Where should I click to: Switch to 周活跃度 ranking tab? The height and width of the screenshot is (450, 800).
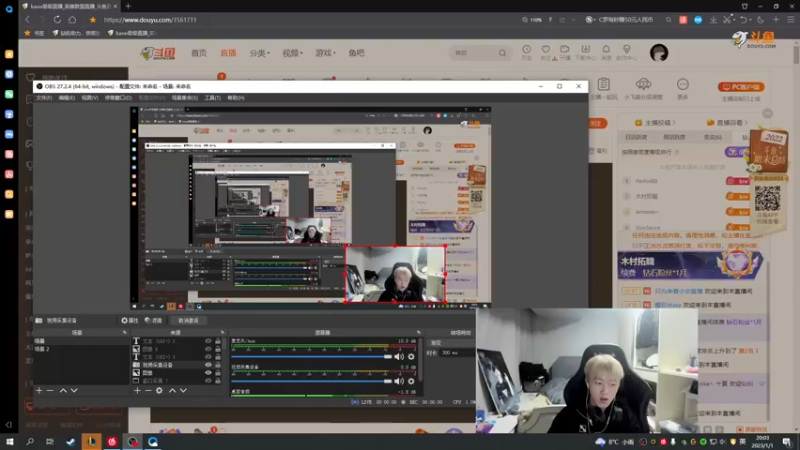point(674,137)
